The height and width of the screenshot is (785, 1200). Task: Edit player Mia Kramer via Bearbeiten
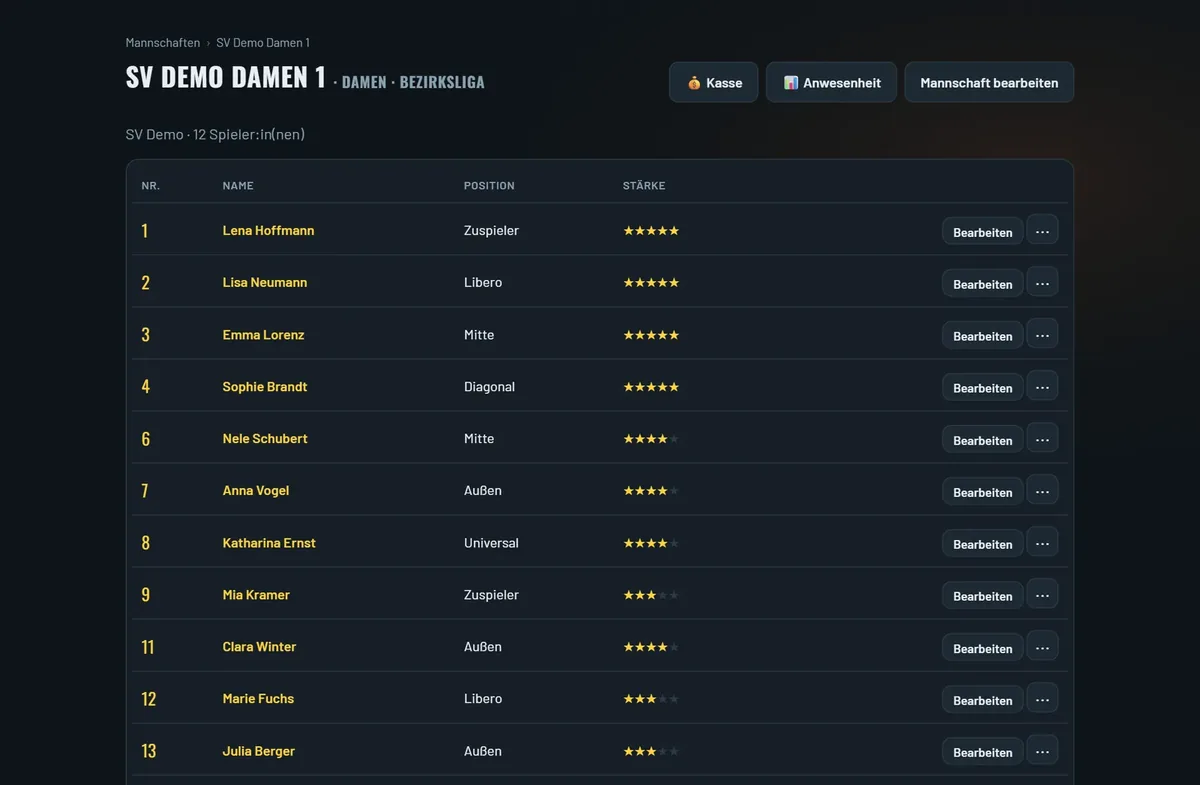coord(982,595)
